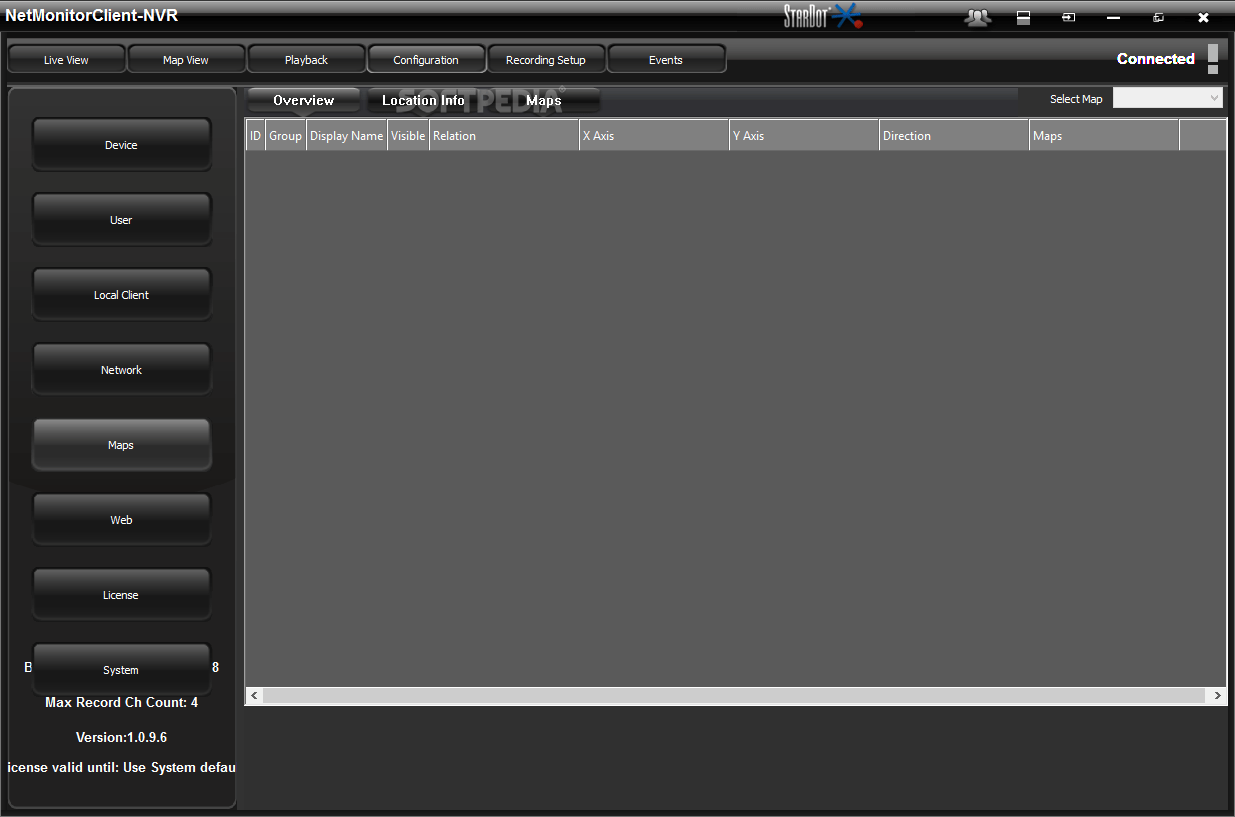Click the Version:1.0.9.6 text
The width and height of the screenshot is (1235, 817).
coord(121,737)
